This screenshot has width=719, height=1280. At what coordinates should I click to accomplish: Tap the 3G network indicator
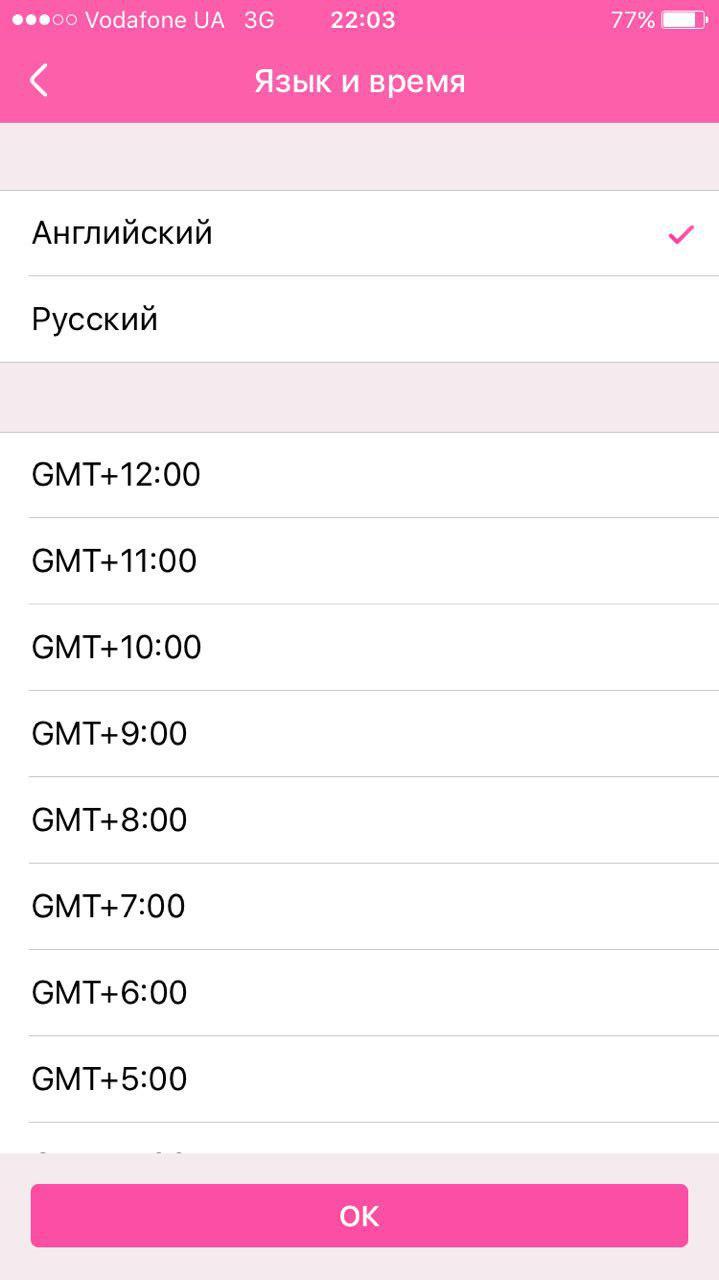click(259, 20)
